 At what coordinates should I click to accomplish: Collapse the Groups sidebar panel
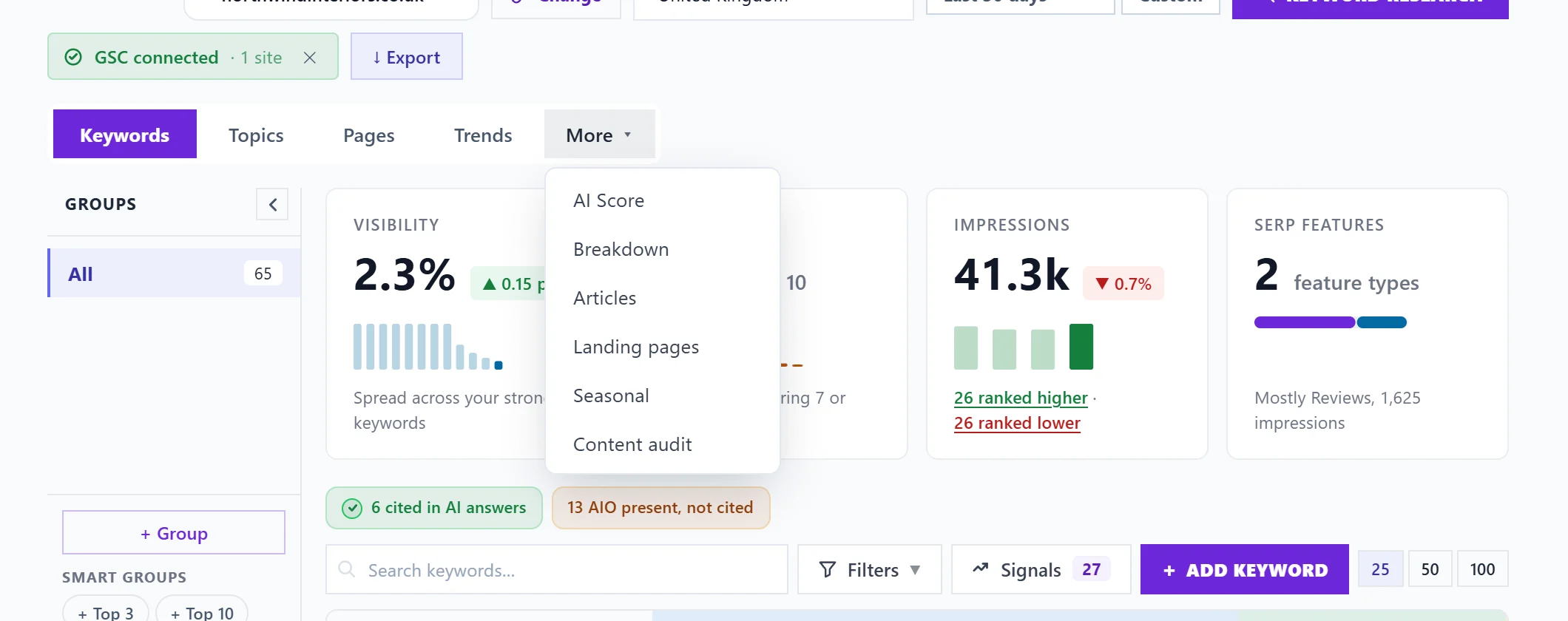(x=272, y=204)
